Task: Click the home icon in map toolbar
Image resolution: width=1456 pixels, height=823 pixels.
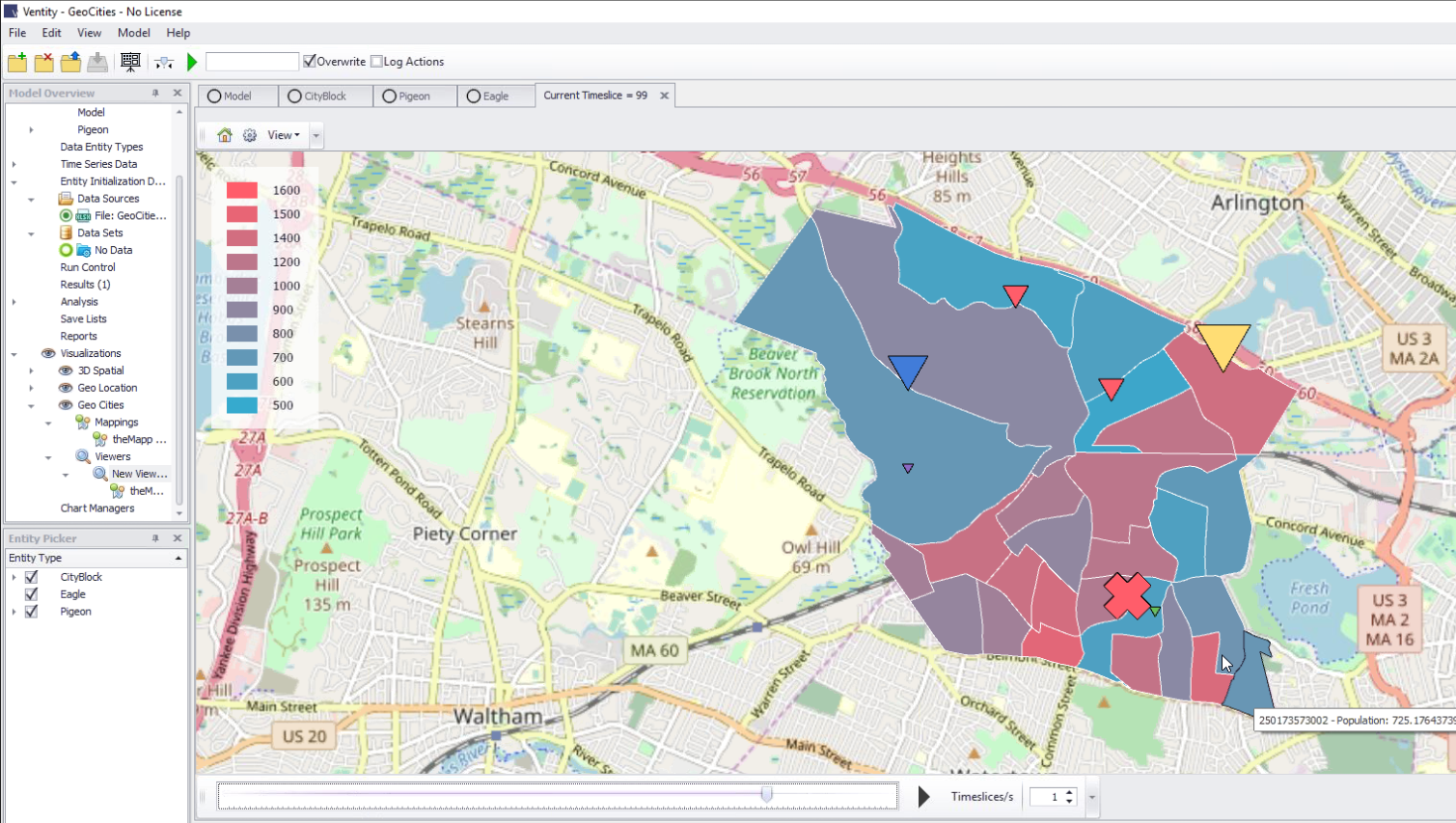Action: [x=225, y=135]
